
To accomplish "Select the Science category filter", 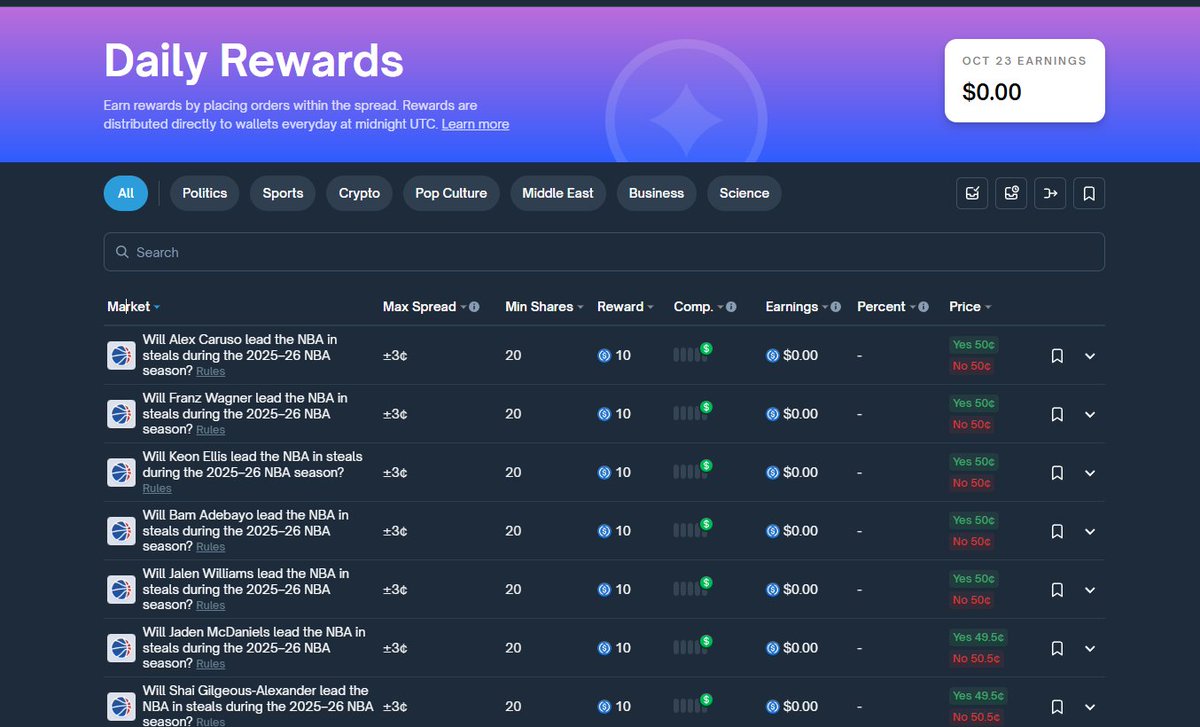I will pyautogui.click(x=745, y=193).
